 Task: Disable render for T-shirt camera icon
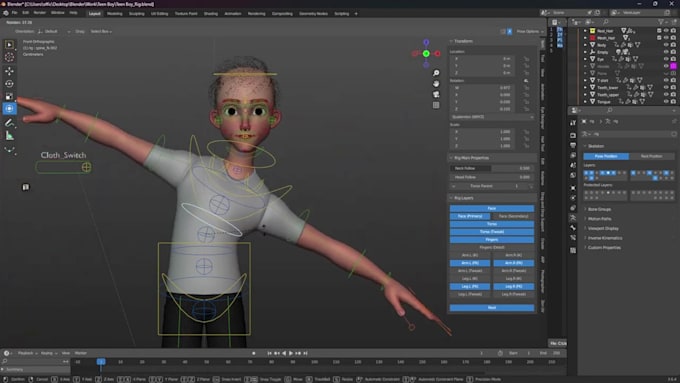pos(673,80)
